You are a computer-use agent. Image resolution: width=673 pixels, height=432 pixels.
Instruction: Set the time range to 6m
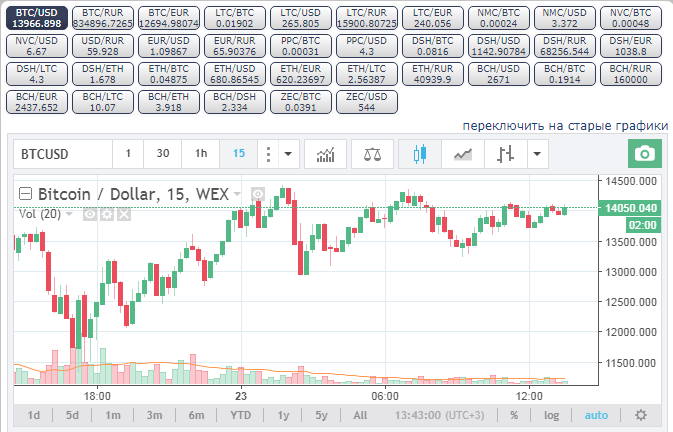[x=196, y=415]
